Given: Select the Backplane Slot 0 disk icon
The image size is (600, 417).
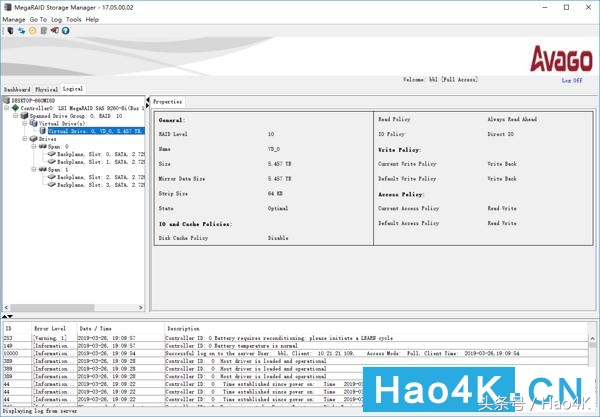Looking at the screenshot, I should click(52, 154).
